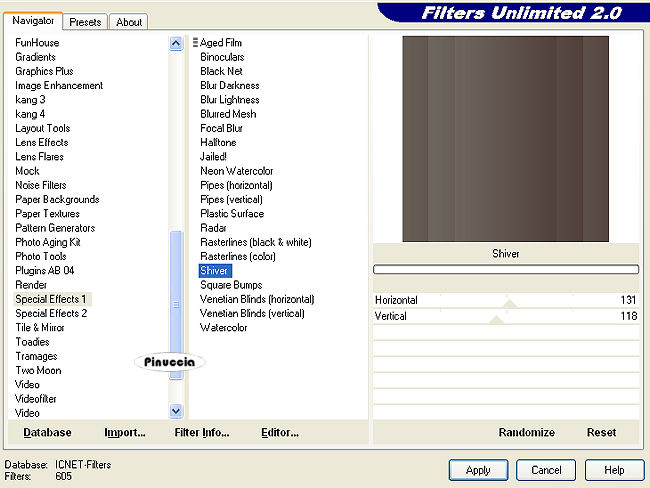Click the scroll down arrow in category list
The height and width of the screenshot is (488, 650).
[x=176, y=411]
